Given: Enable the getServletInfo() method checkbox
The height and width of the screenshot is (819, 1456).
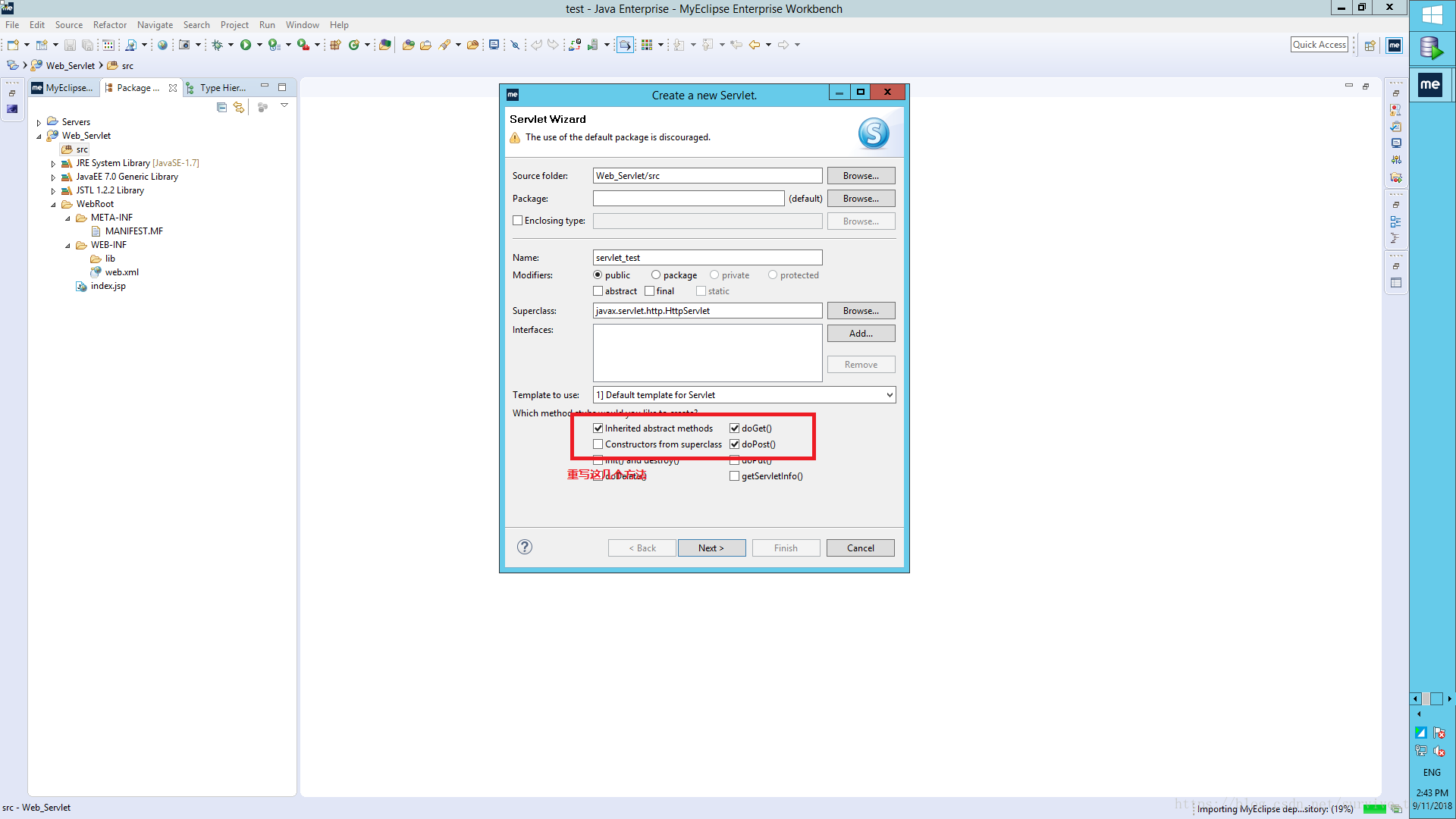Looking at the screenshot, I should click(734, 476).
